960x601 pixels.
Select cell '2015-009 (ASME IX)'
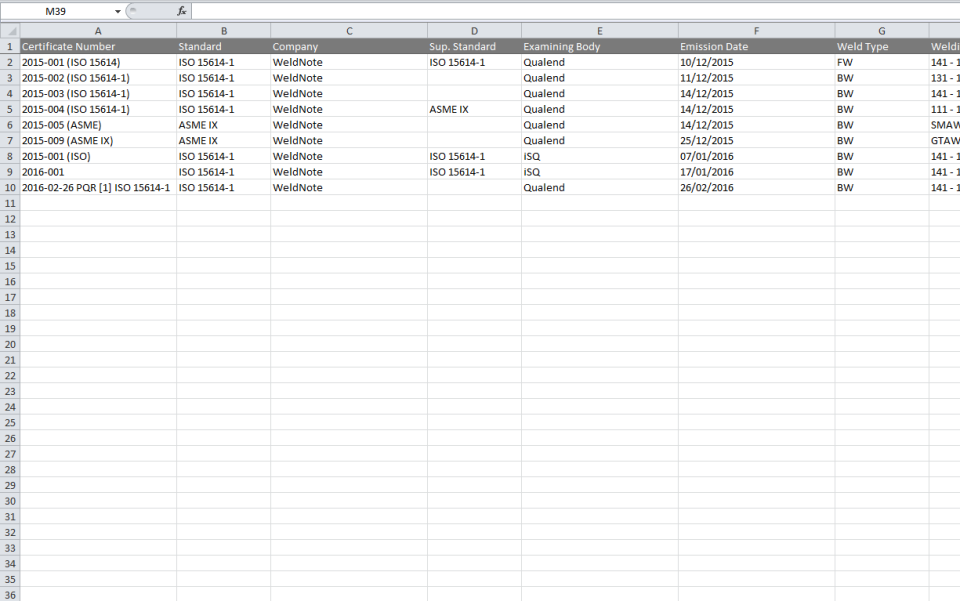point(98,140)
